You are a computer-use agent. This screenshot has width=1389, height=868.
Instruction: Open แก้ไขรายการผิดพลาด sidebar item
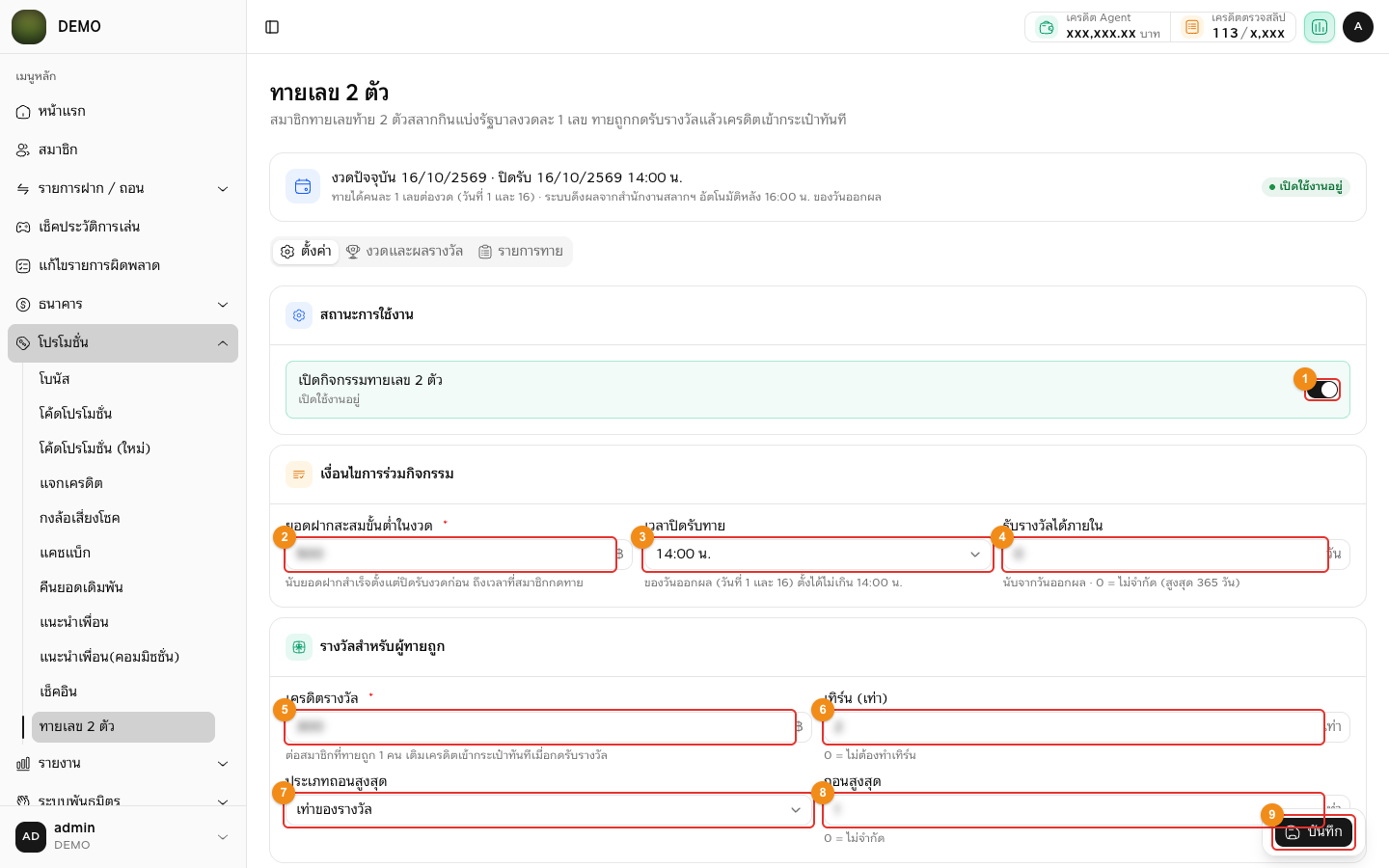[x=123, y=266]
